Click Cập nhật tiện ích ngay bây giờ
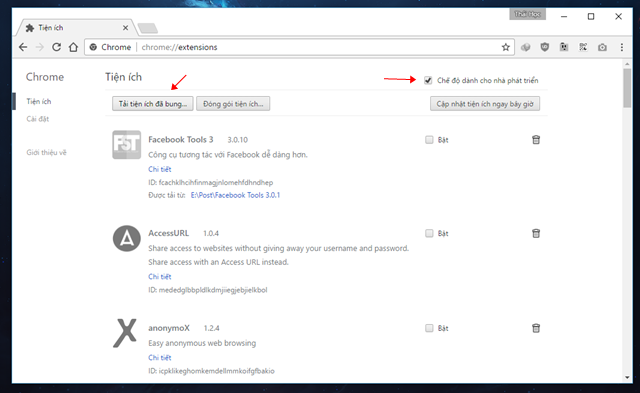This screenshot has height=393, width=640. coord(485,104)
